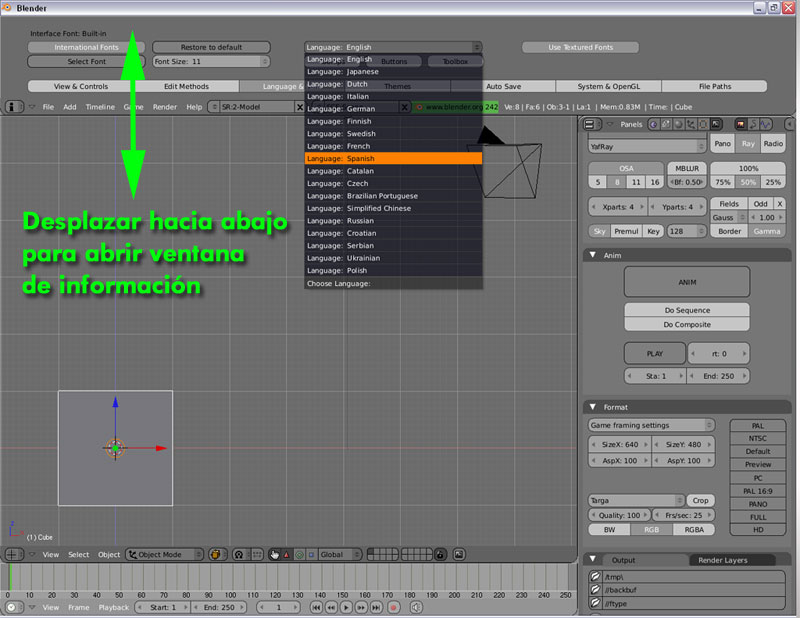800x618 pixels.
Task: Toggle OSA oversampling
Action: coord(626,168)
